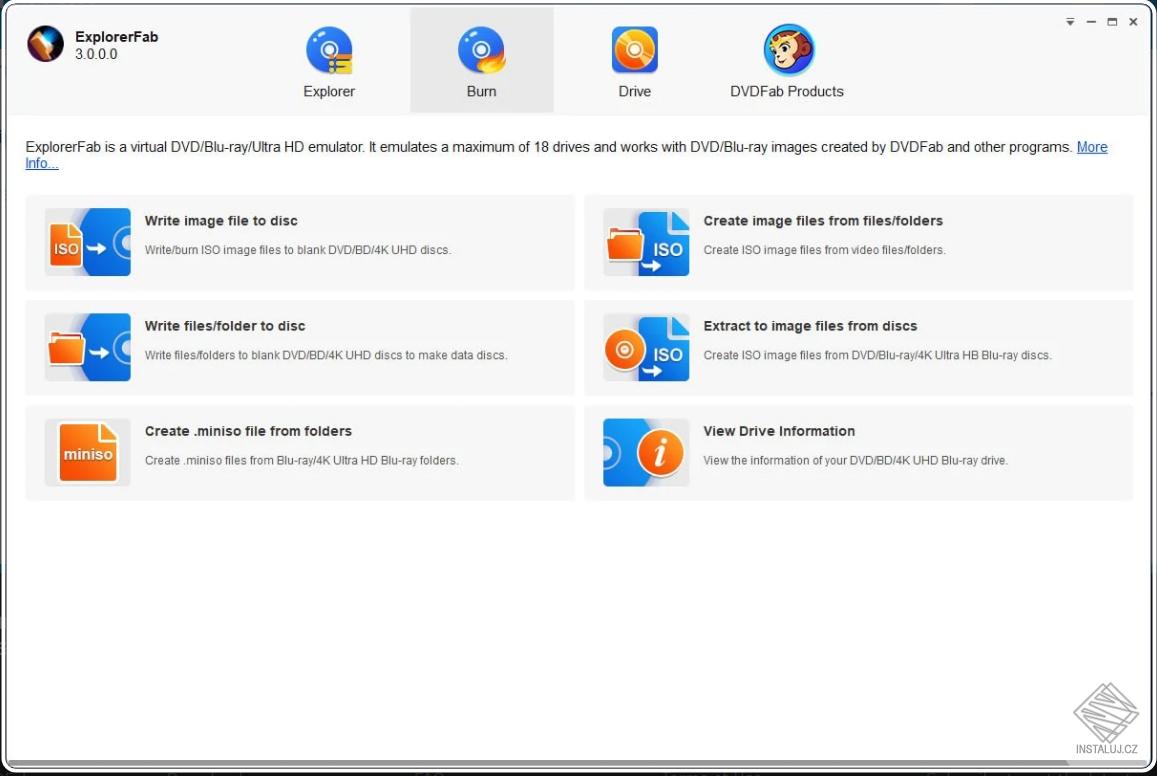Click 'View the information of your DVD/BD/4K' description
This screenshot has height=776, width=1157.
[x=855, y=460]
